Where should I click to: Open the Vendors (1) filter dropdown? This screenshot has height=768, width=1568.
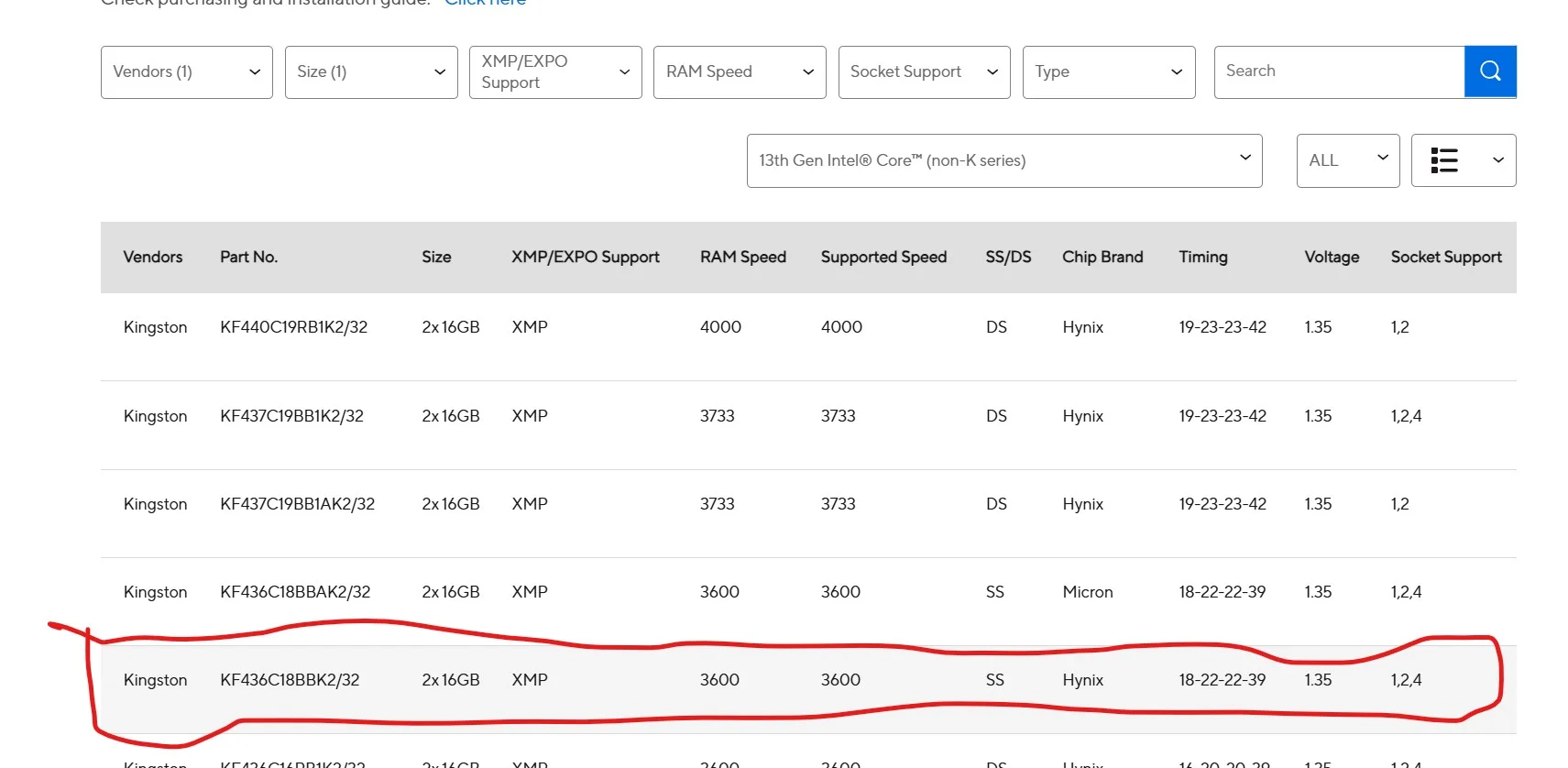[186, 72]
